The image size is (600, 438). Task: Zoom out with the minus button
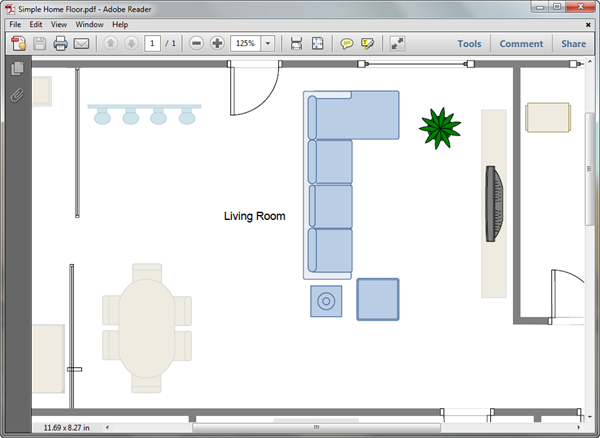(x=196, y=43)
